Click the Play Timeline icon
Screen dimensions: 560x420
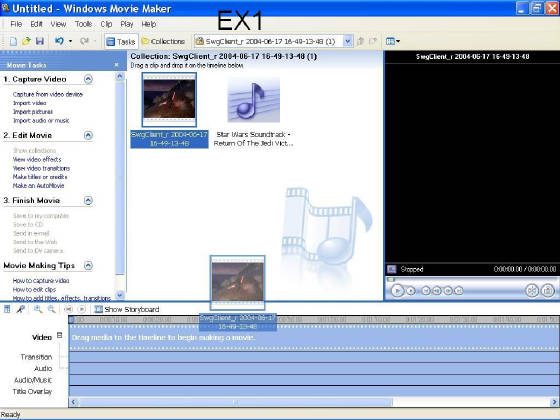pyautogui.click(x=82, y=309)
